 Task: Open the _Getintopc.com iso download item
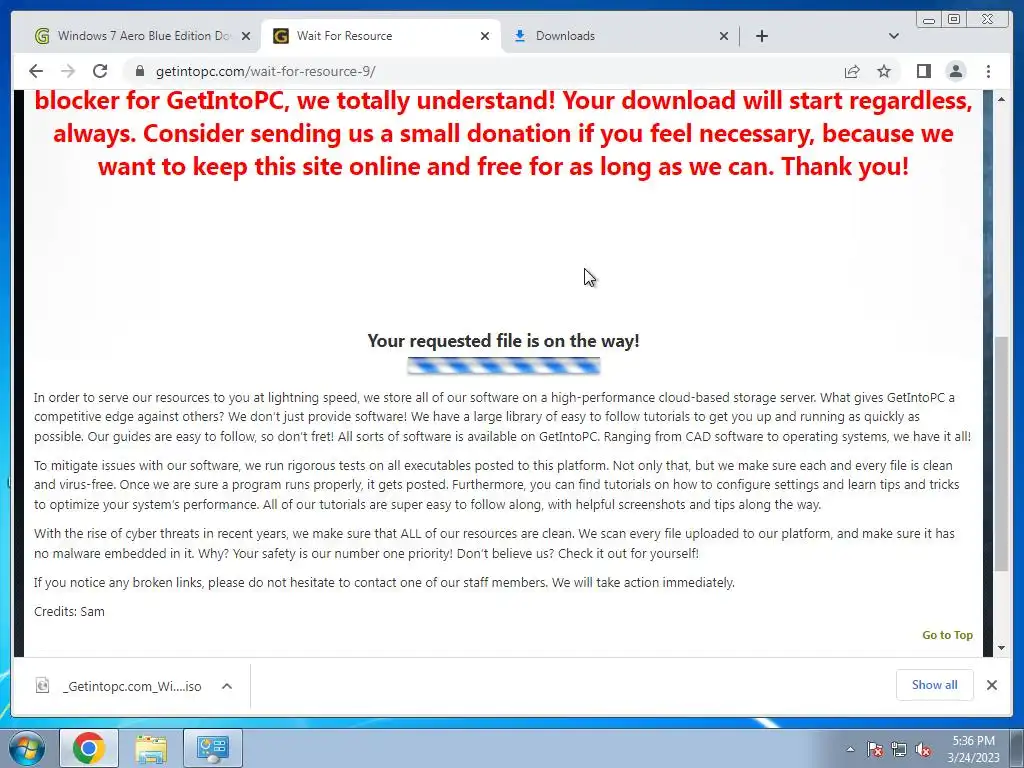point(132,686)
